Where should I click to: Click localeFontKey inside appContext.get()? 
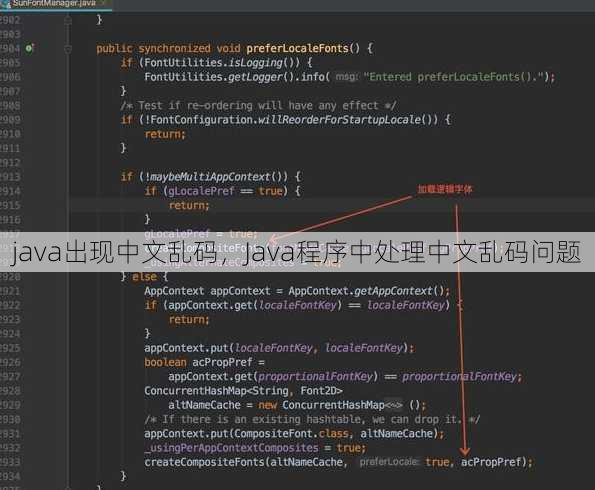[x=298, y=306]
